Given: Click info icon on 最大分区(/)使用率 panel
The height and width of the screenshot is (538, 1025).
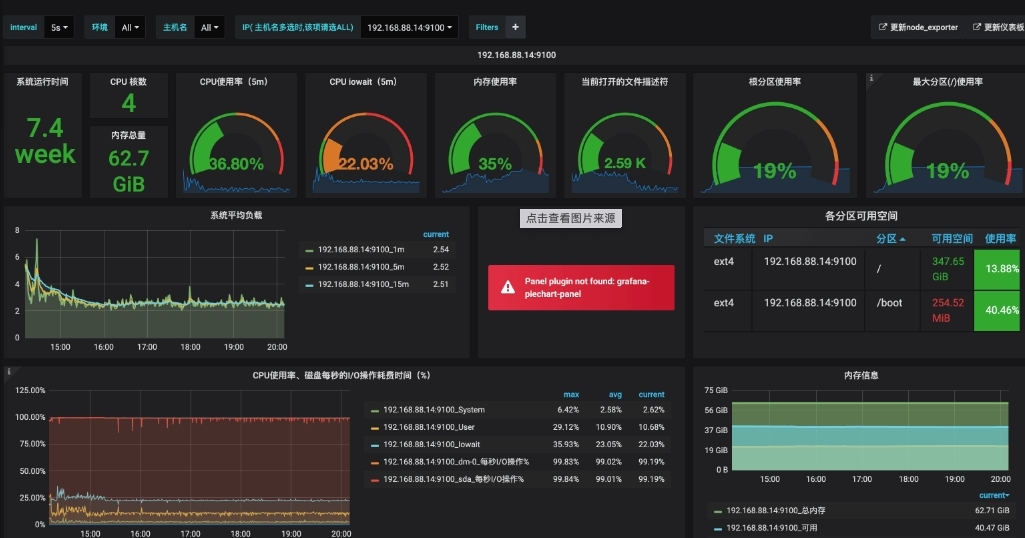Looking at the screenshot, I should click(871, 78).
